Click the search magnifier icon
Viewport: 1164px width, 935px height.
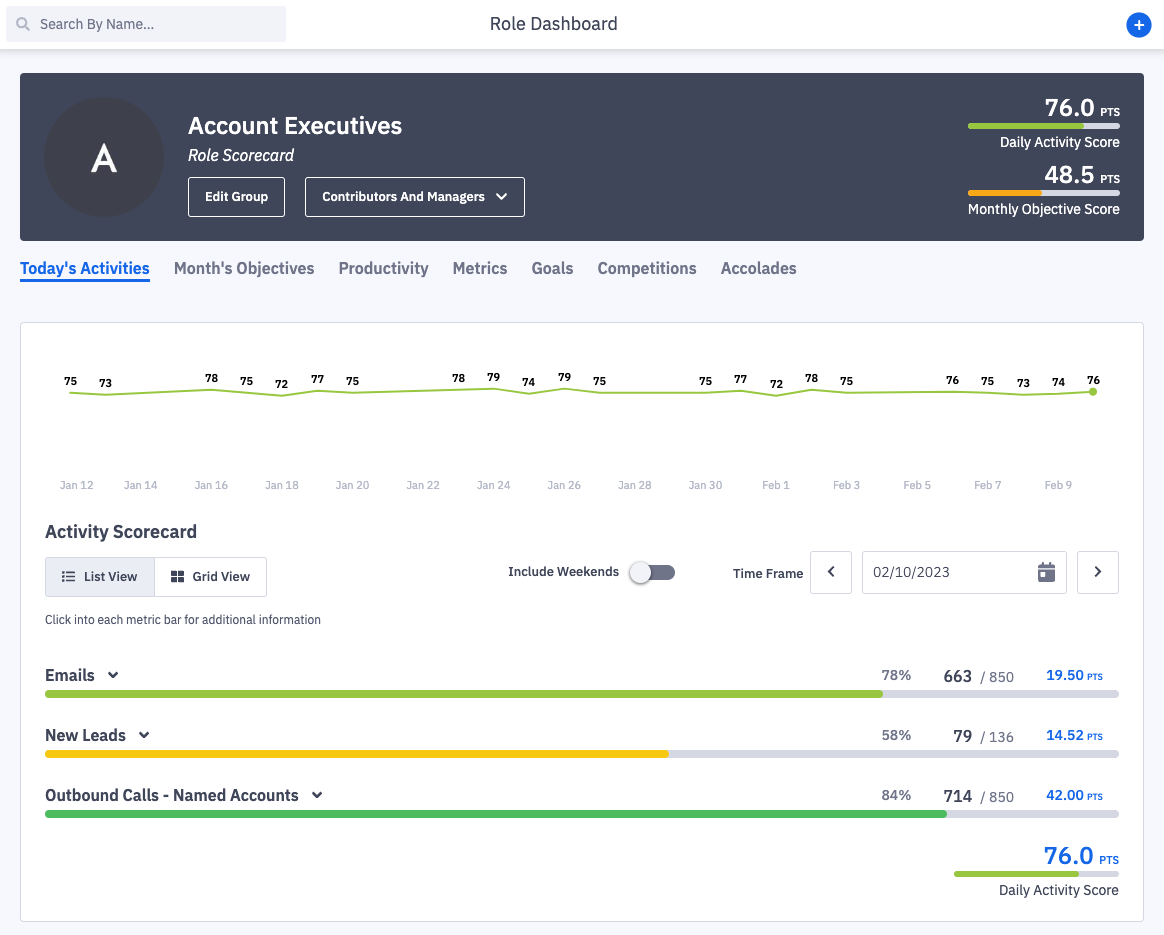tap(23, 24)
